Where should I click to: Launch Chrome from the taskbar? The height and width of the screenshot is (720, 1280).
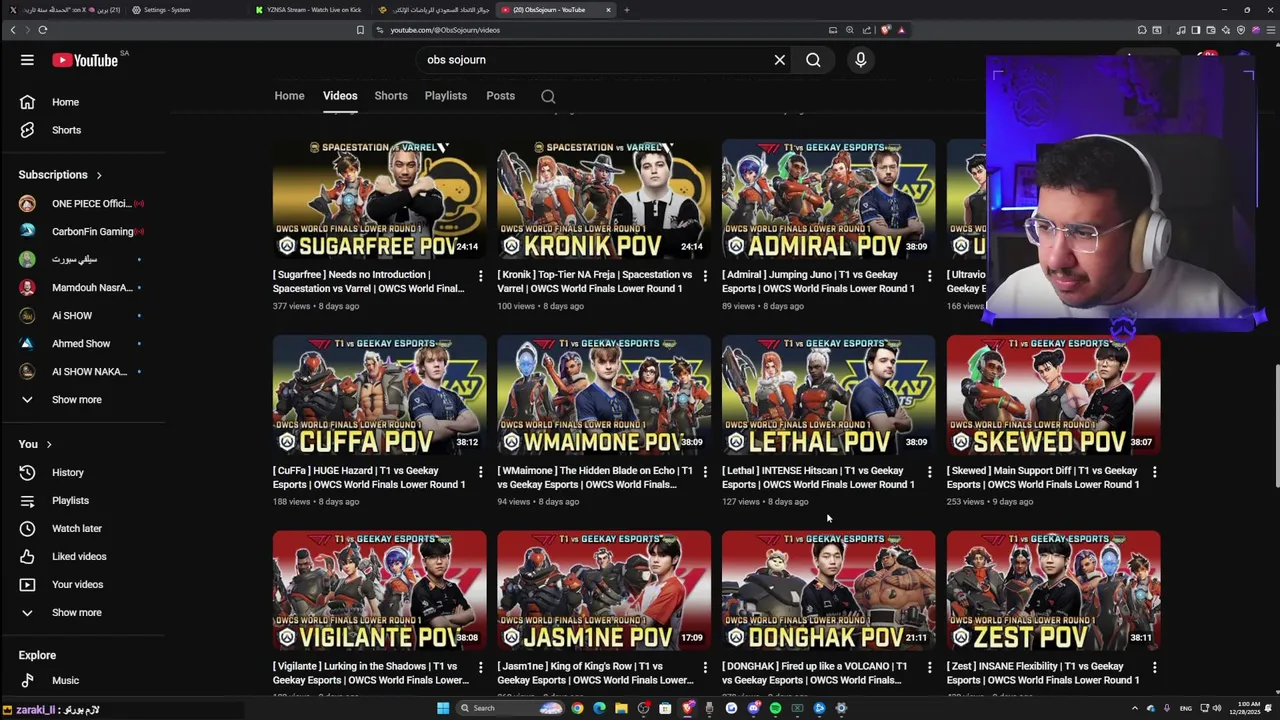pos(577,708)
